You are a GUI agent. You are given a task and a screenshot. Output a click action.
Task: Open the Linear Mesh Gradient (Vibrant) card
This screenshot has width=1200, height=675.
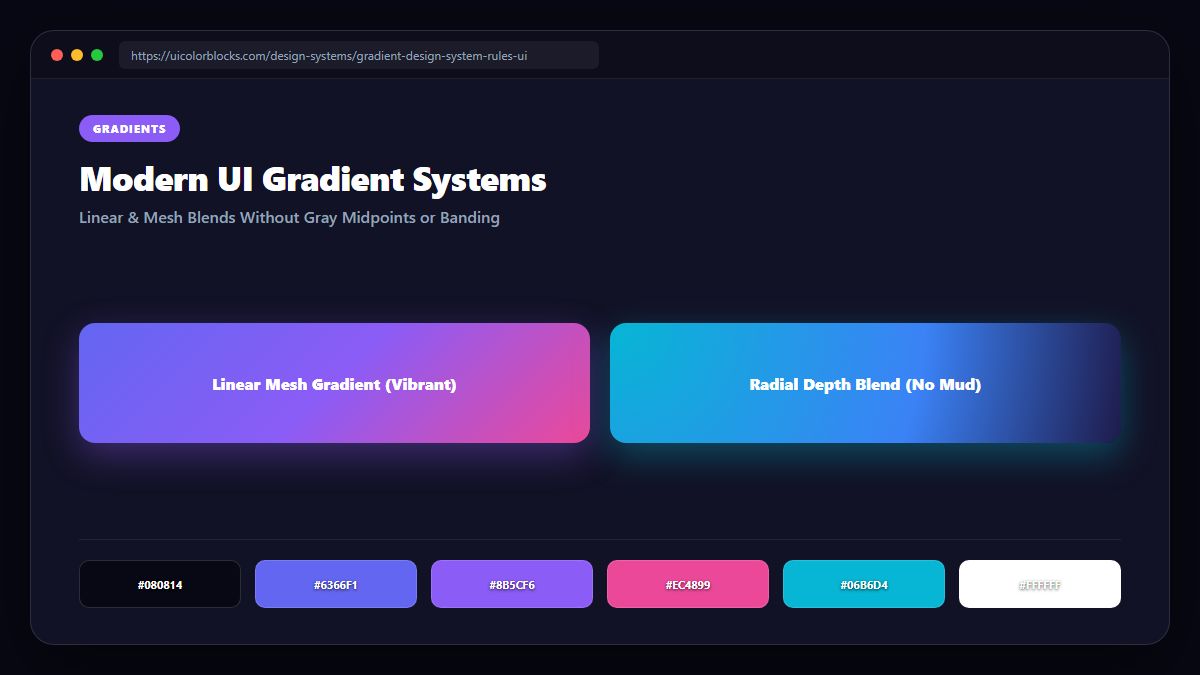(x=334, y=383)
